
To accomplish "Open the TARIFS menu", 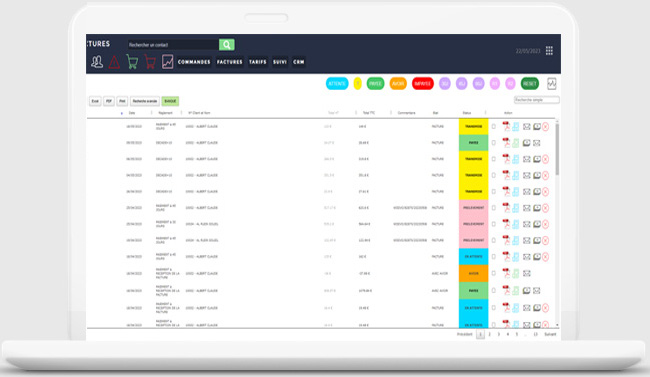I will click(258, 62).
